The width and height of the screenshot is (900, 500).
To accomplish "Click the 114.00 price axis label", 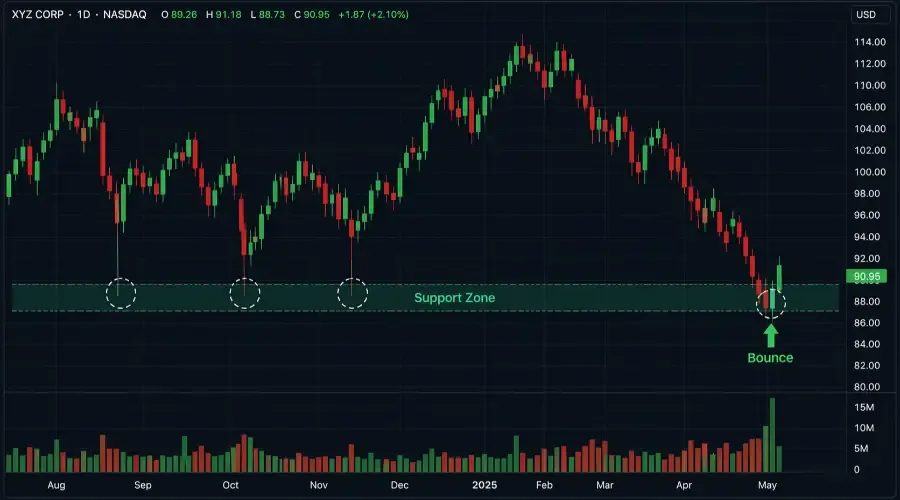I will point(870,42).
